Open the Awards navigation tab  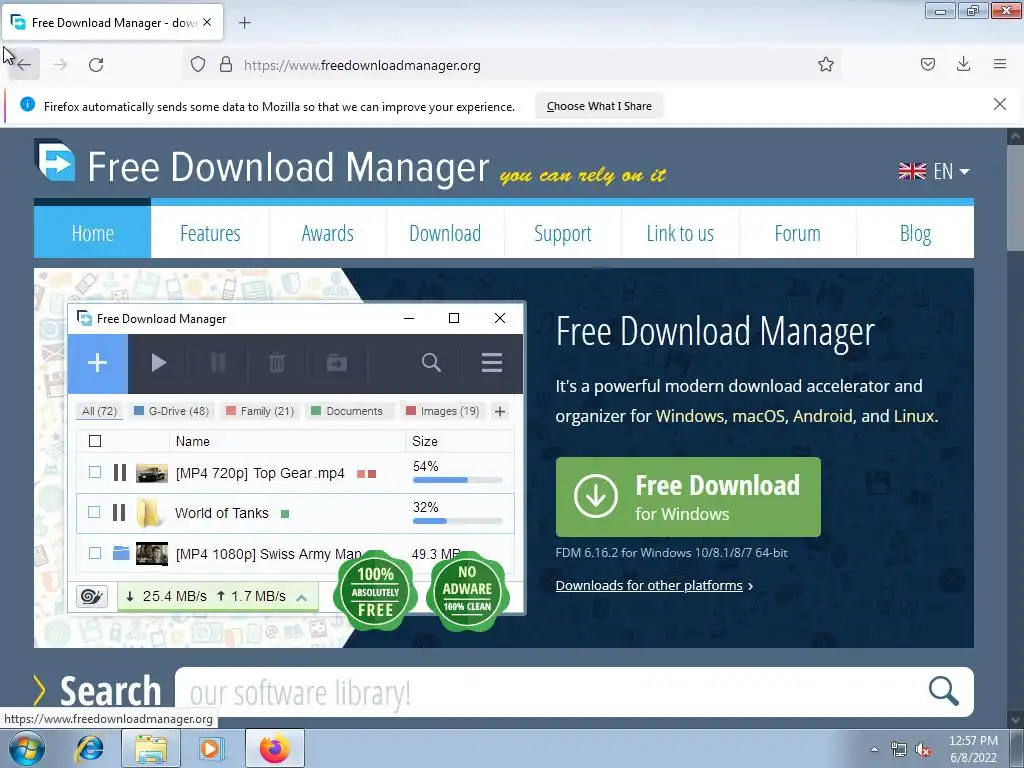click(328, 232)
